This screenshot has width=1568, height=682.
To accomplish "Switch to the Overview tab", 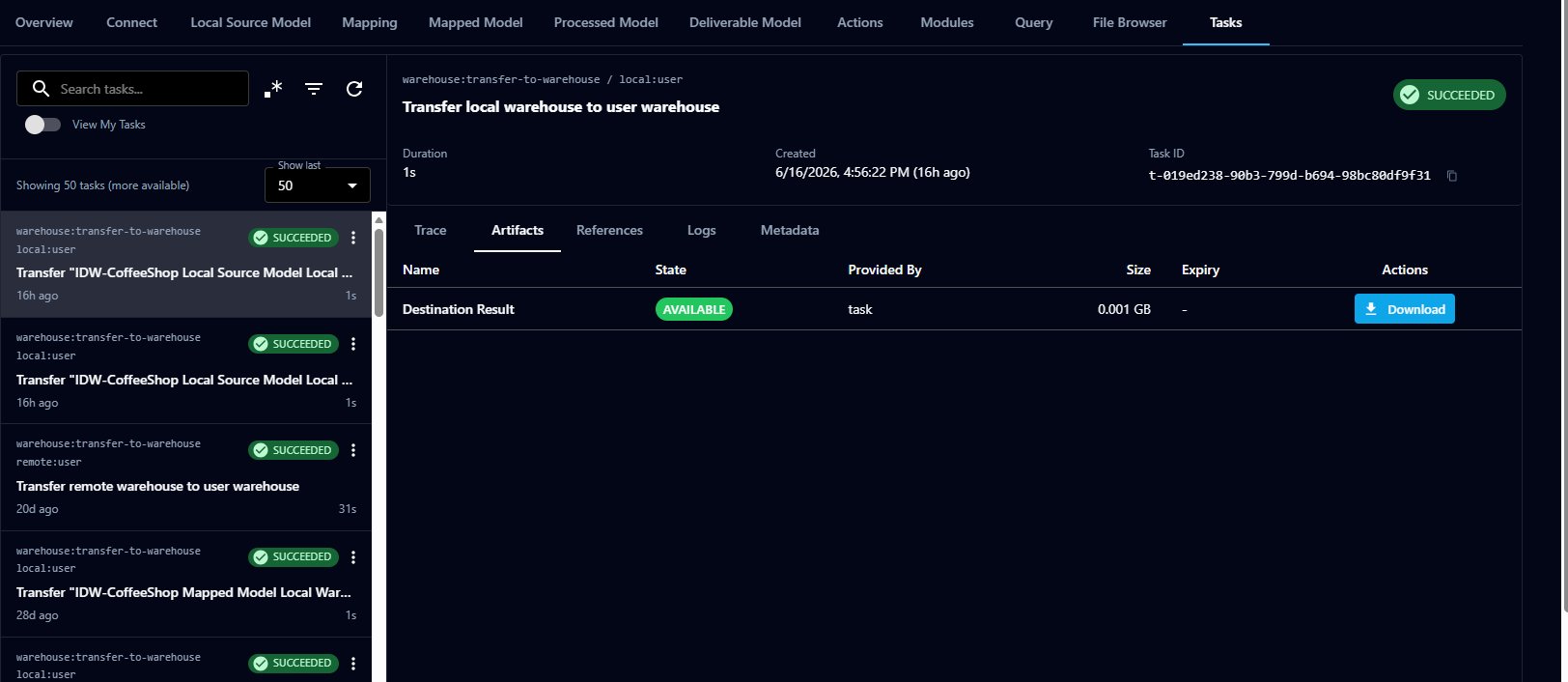I will pyautogui.click(x=44, y=22).
